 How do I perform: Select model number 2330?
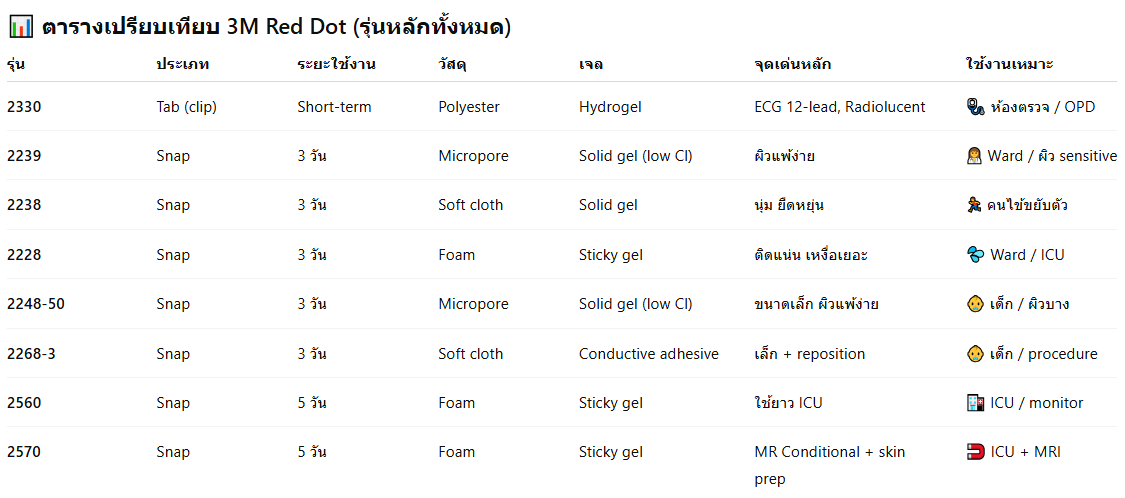tap(24, 107)
